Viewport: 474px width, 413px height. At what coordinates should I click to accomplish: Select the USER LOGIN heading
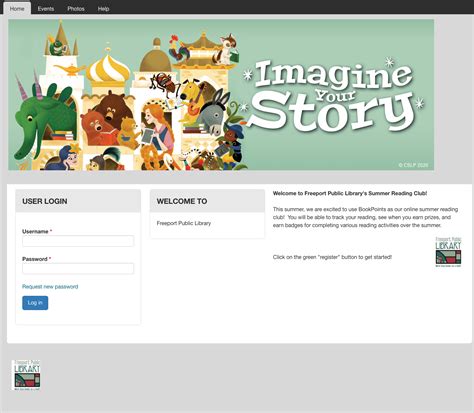[x=45, y=201]
